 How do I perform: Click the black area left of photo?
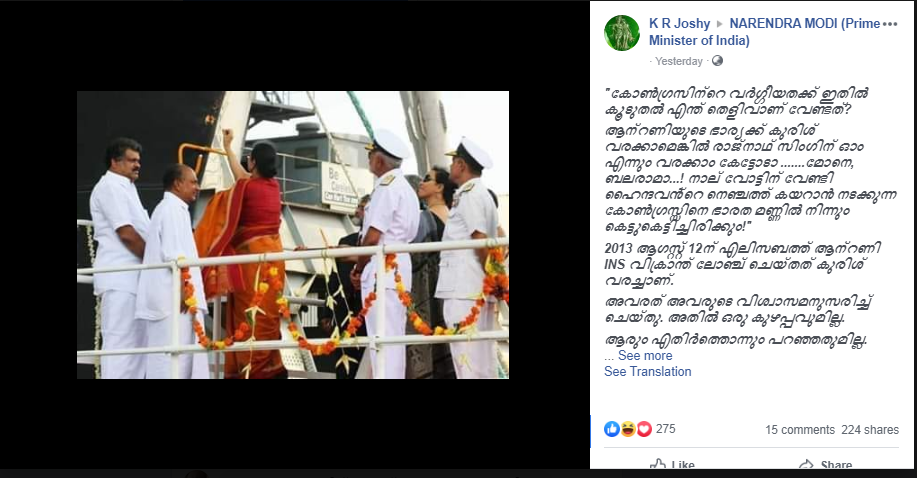pos(38,234)
